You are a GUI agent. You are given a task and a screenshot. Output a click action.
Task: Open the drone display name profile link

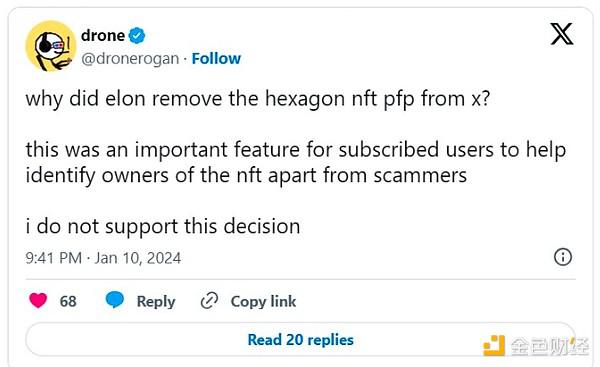point(103,36)
